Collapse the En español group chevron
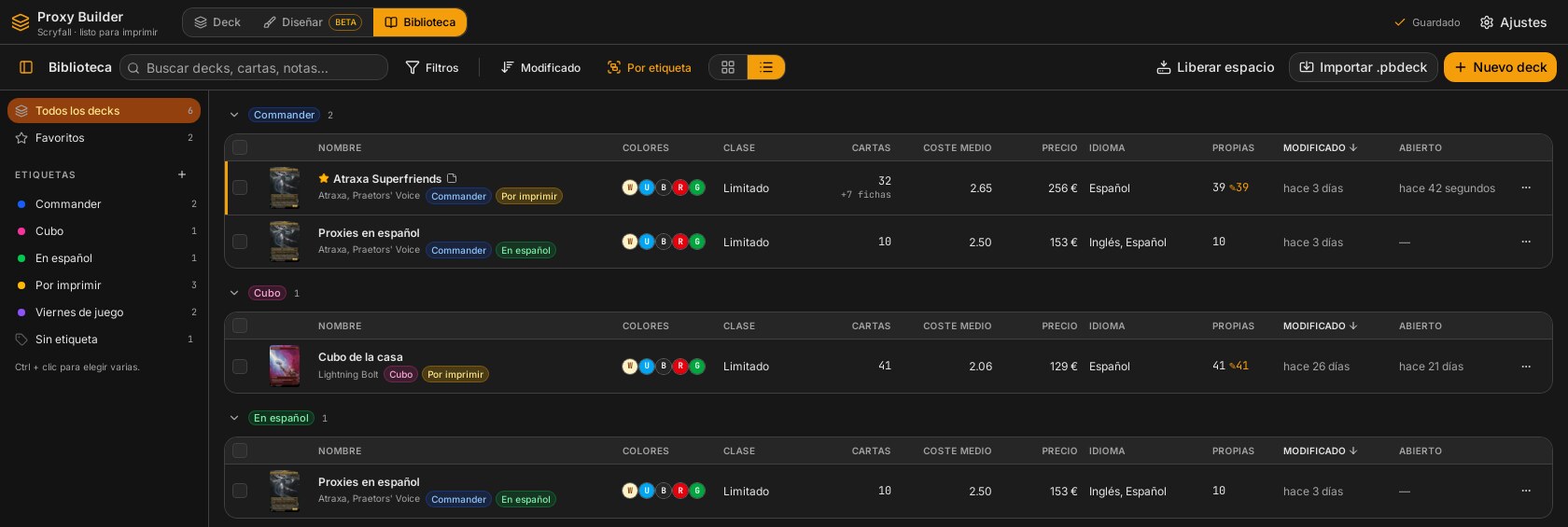Screen dimensions: 1568x527 pyautogui.click(x=234, y=418)
